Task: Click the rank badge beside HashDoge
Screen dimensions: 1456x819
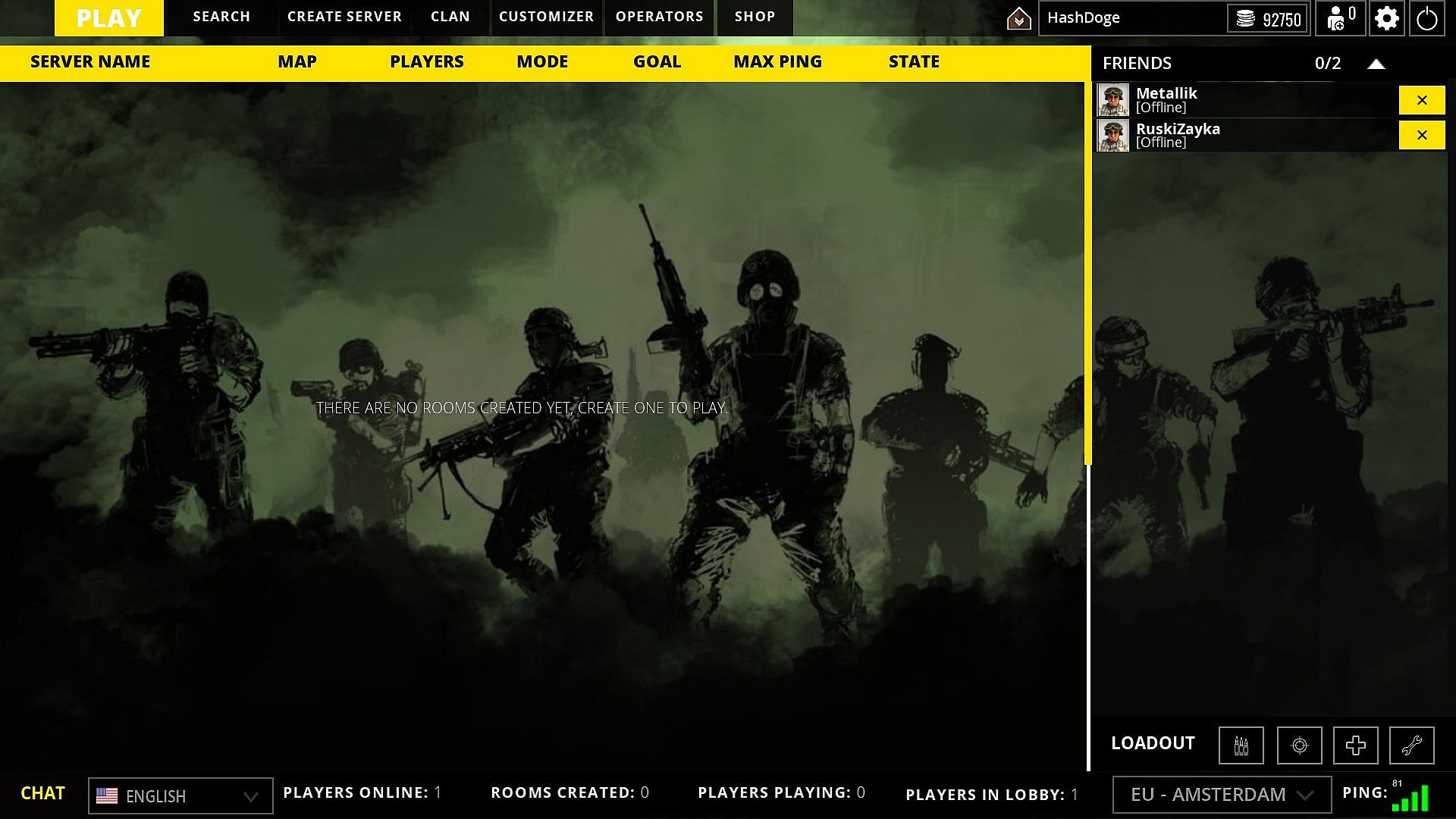Action: (1018, 18)
